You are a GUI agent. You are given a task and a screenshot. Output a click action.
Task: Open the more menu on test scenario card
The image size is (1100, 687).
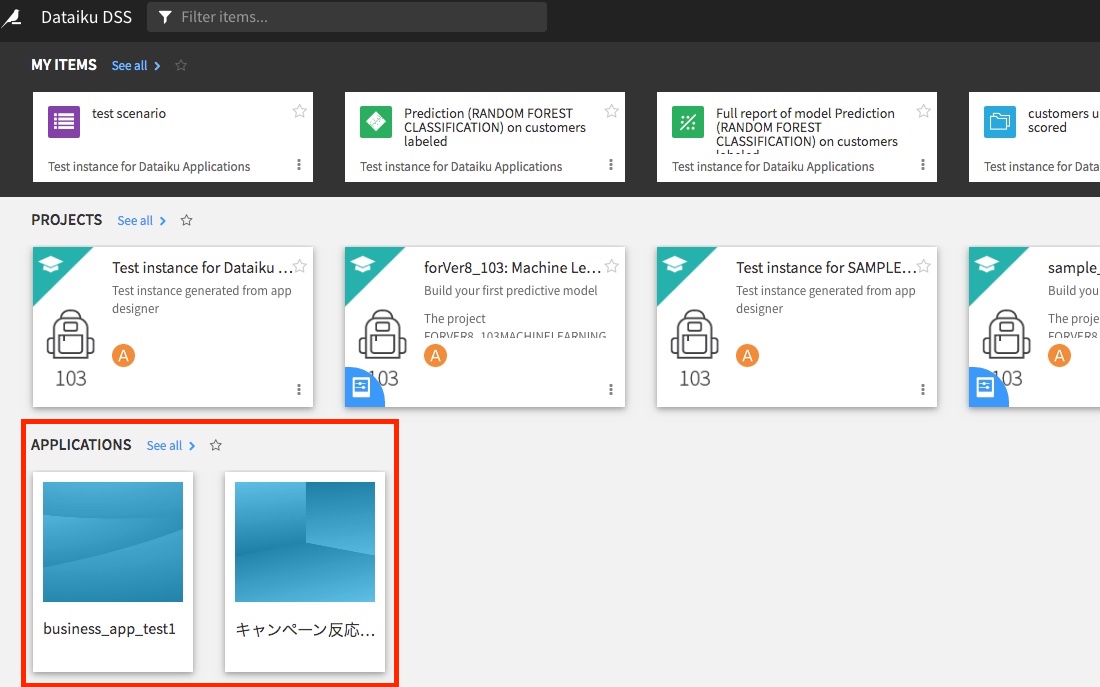click(299, 165)
